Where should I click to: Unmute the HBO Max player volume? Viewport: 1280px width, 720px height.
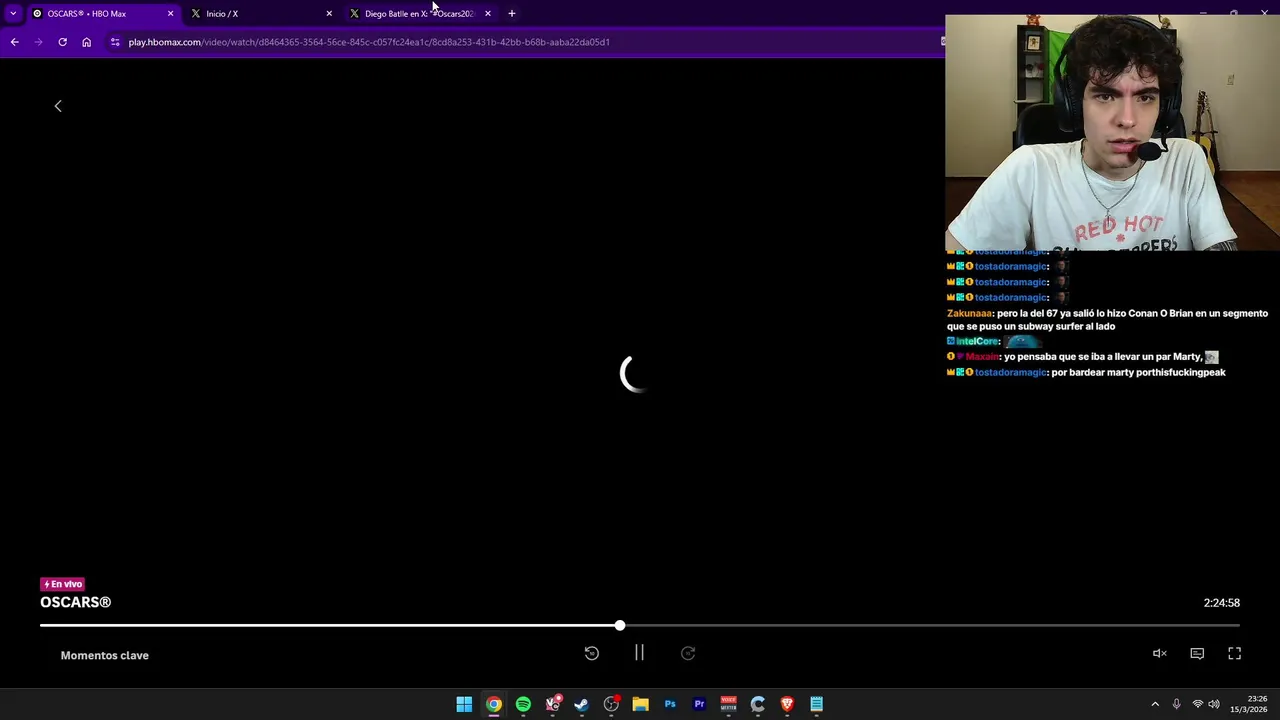(x=1160, y=653)
